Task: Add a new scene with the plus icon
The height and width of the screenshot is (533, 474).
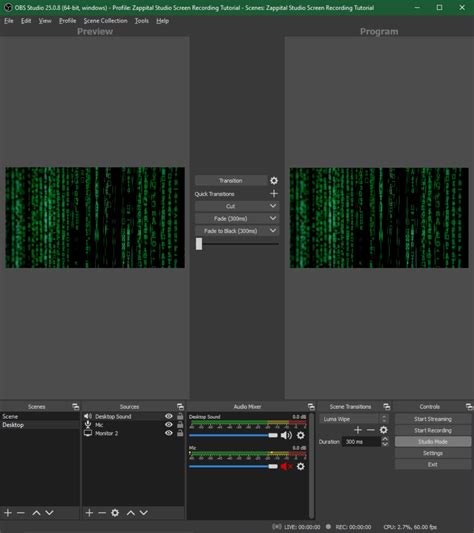Action: 8,513
